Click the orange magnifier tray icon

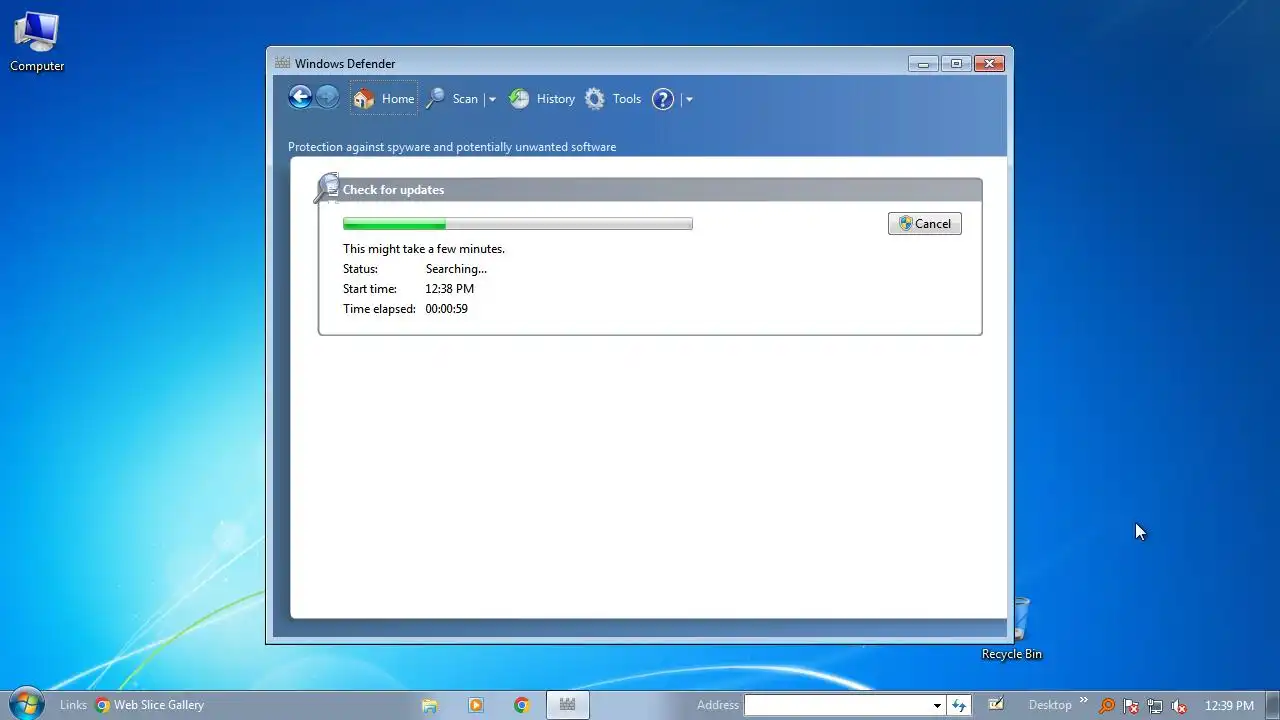1107,706
